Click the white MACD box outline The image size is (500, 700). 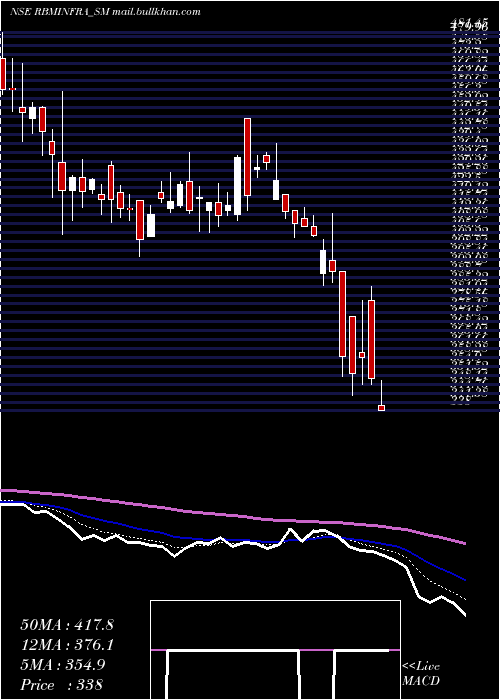tap(275, 650)
